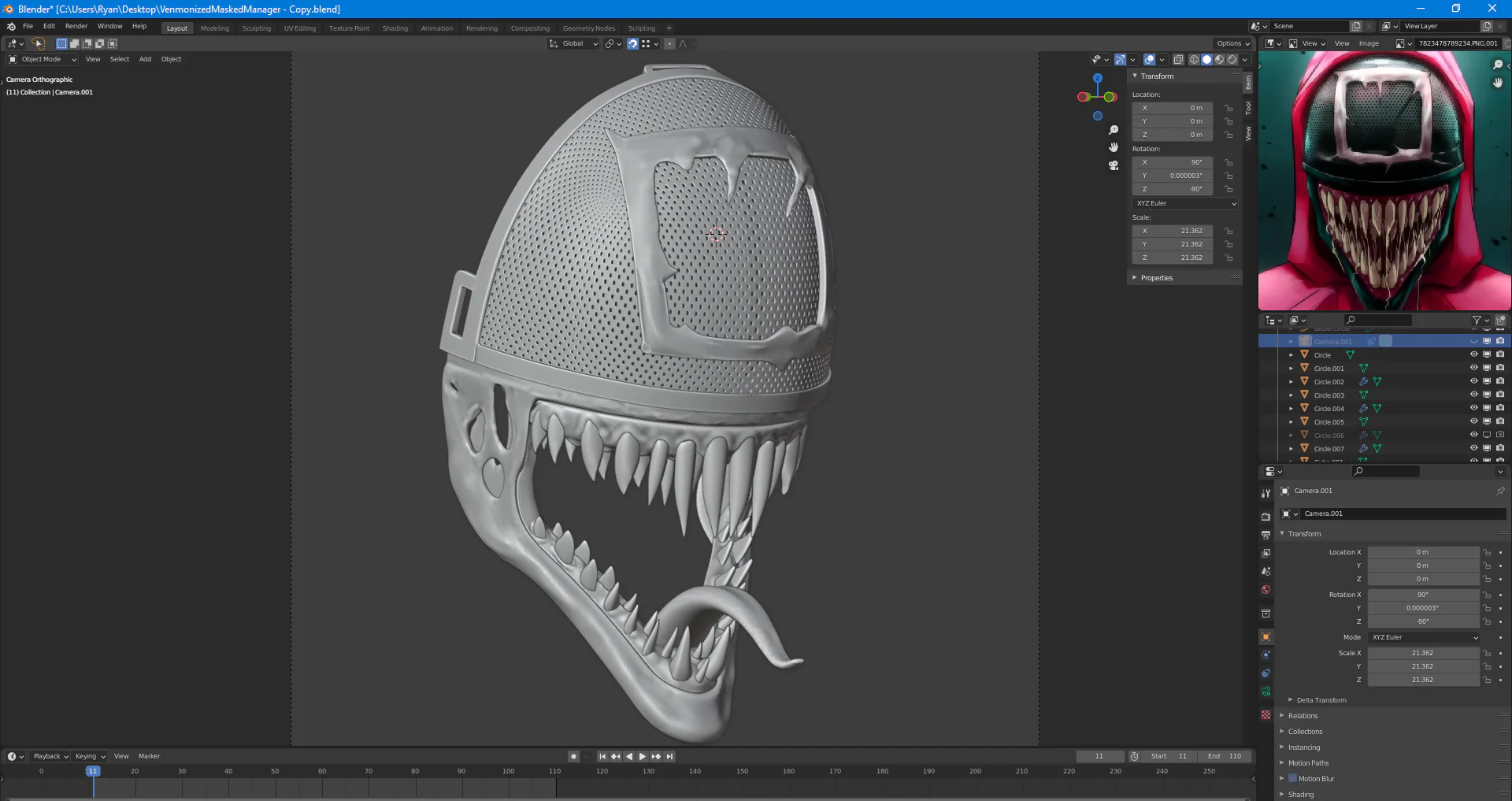Viewport: 1512px width, 801px height.
Task: Click the End frame field in timeline
Action: coord(1225,757)
